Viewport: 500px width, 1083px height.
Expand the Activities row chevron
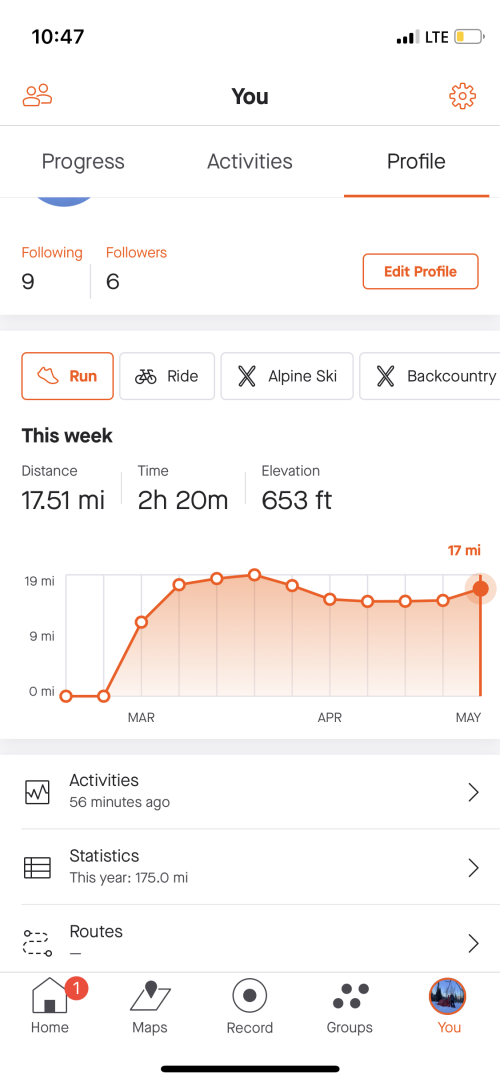click(474, 792)
